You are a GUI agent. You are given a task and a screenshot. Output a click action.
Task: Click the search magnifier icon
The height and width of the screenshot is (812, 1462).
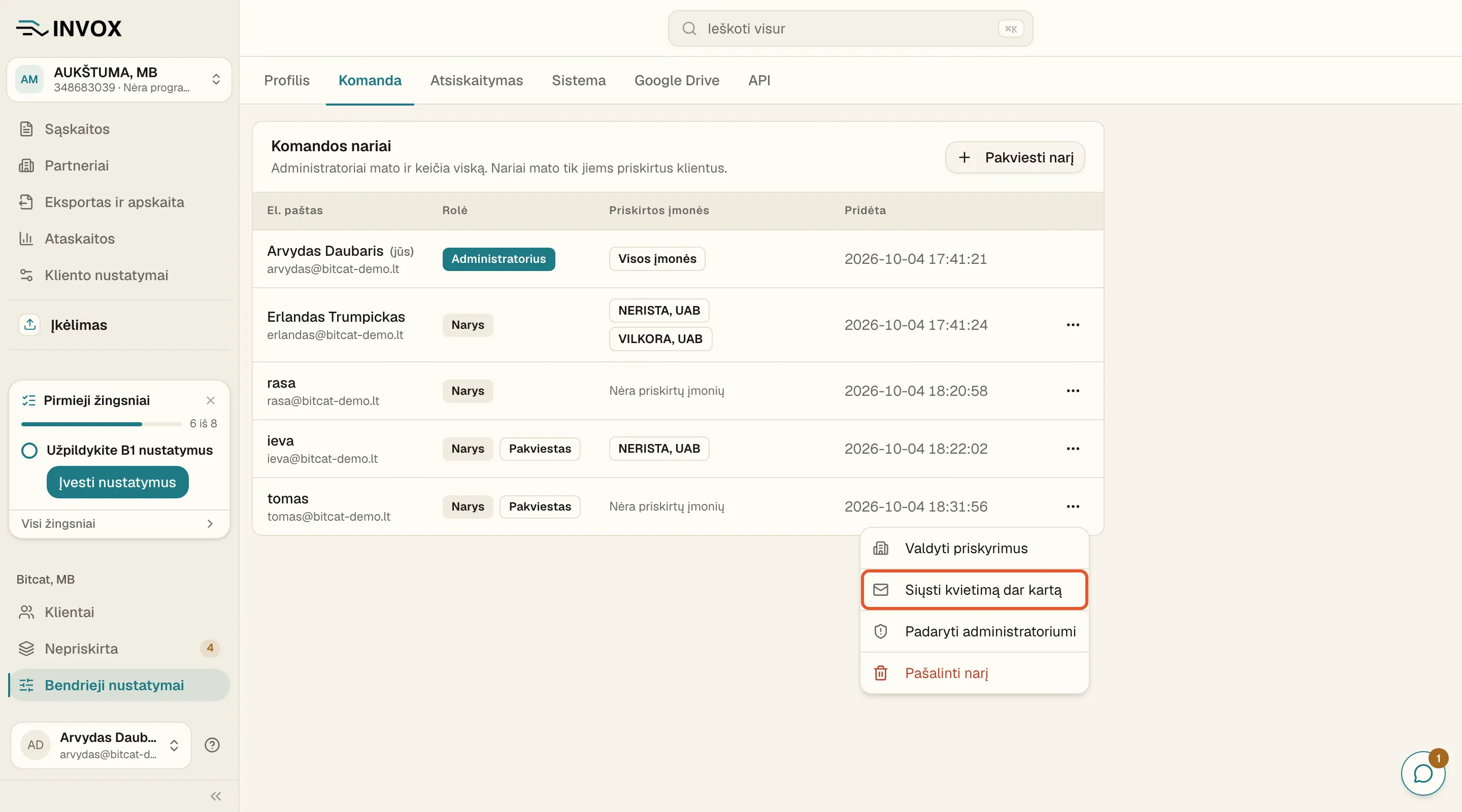point(689,28)
